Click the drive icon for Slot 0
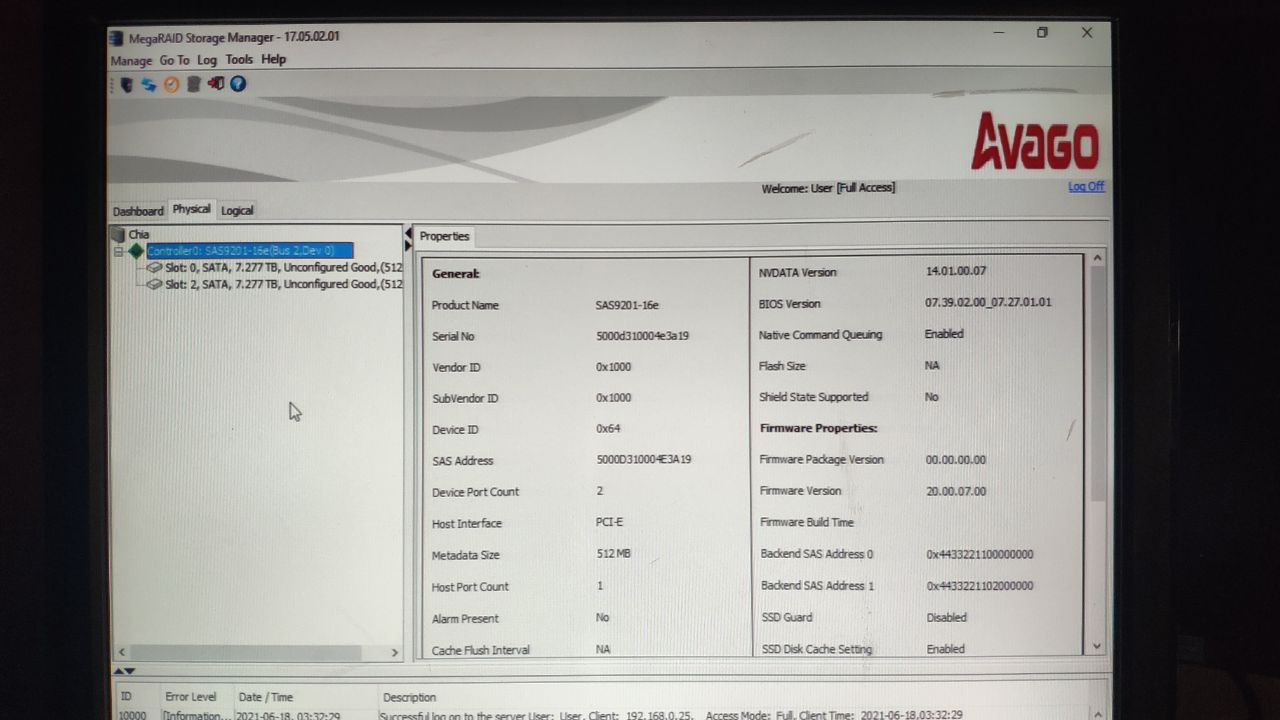 [154, 268]
